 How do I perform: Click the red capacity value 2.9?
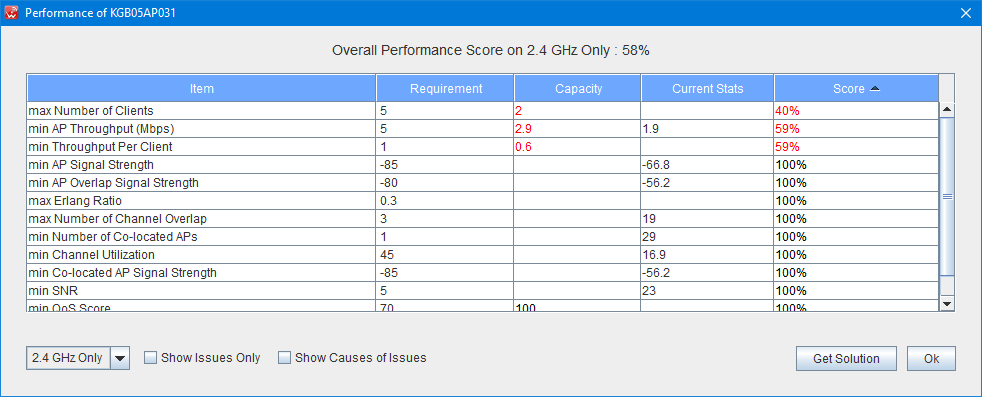pos(524,129)
